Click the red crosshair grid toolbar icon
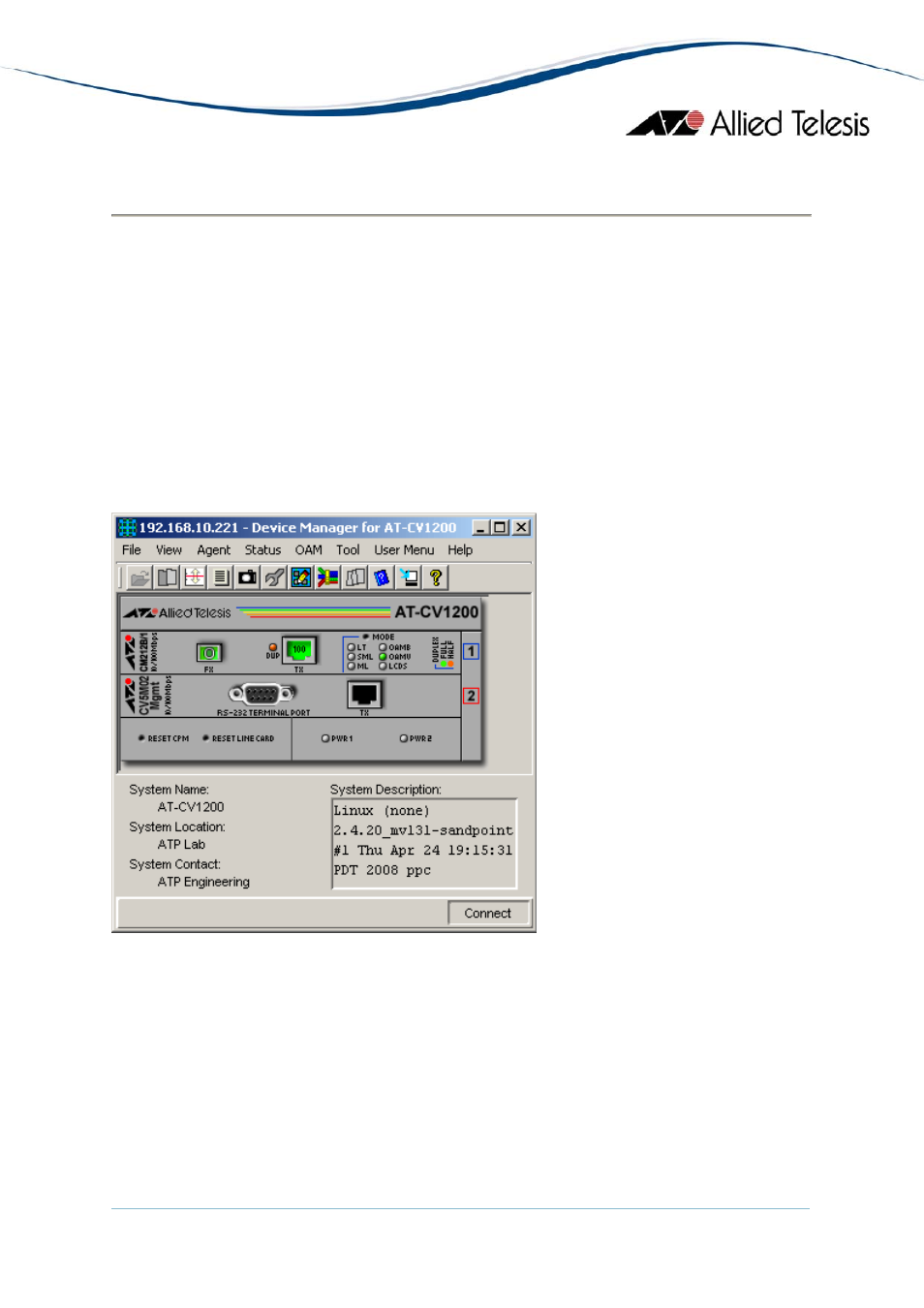This screenshot has height=1308, width=924. (194, 578)
